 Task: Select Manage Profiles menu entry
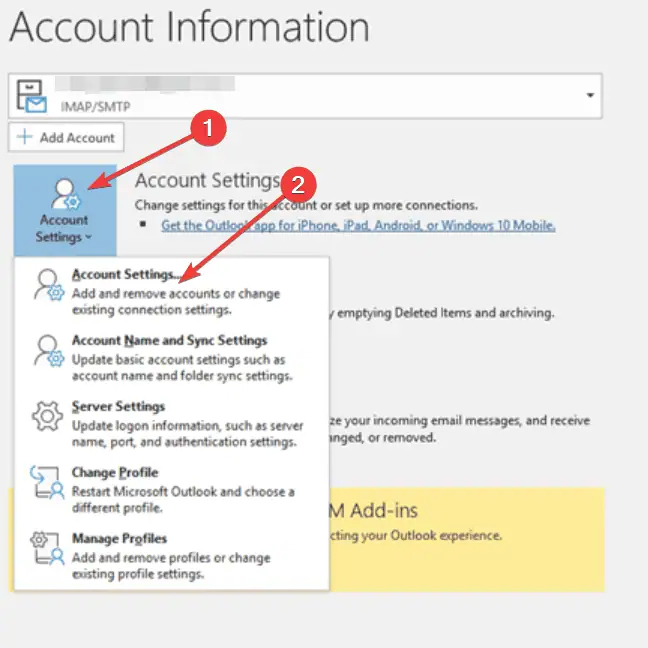coord(172,556)
